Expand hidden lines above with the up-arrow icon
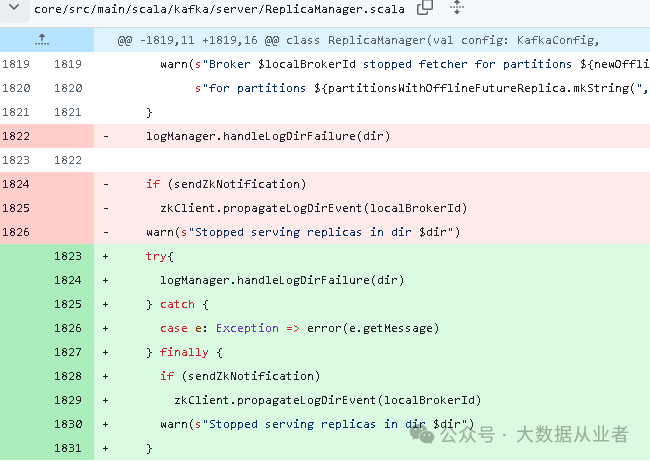The image size is (650, 461). click(x=41, y=40)
